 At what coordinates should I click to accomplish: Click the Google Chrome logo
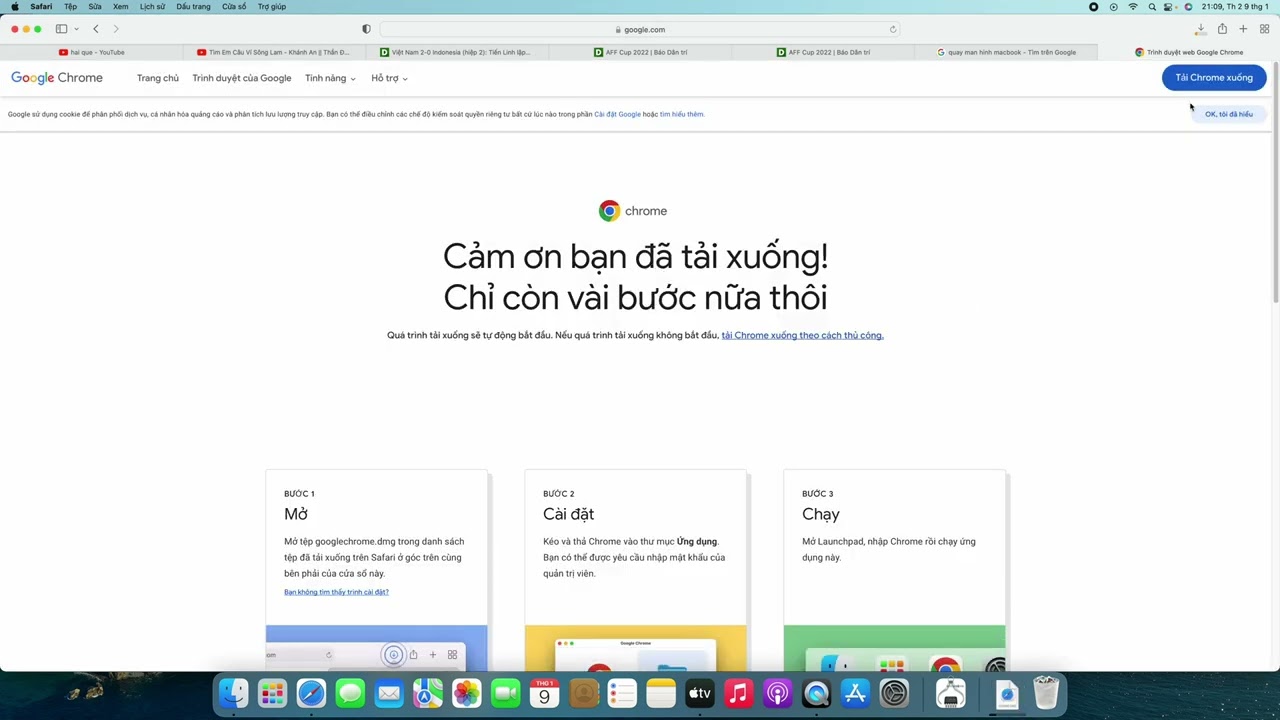tap(57, 78)
